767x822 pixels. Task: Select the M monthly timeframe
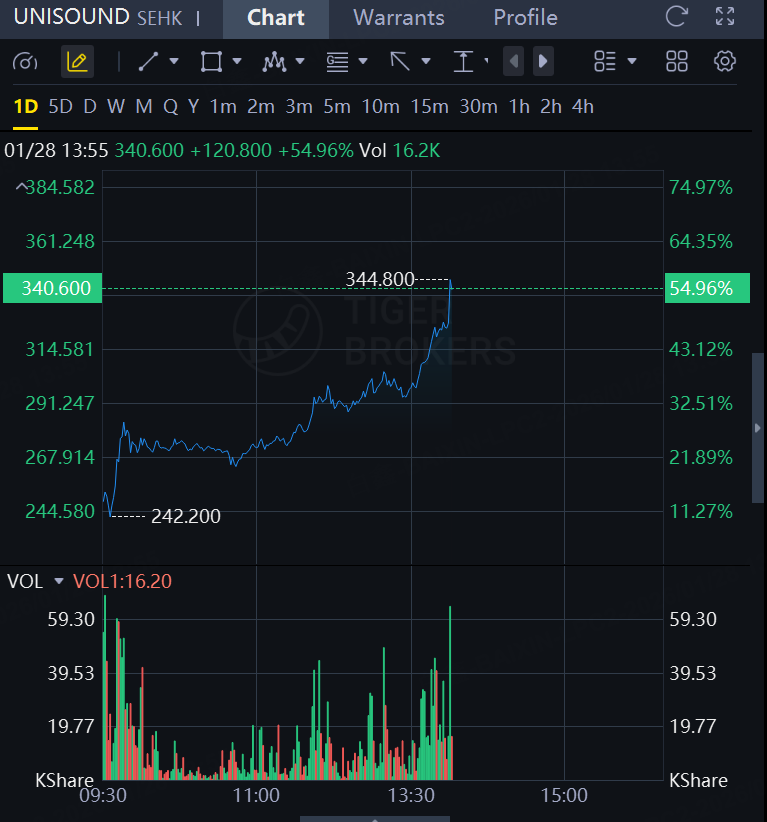144,107
